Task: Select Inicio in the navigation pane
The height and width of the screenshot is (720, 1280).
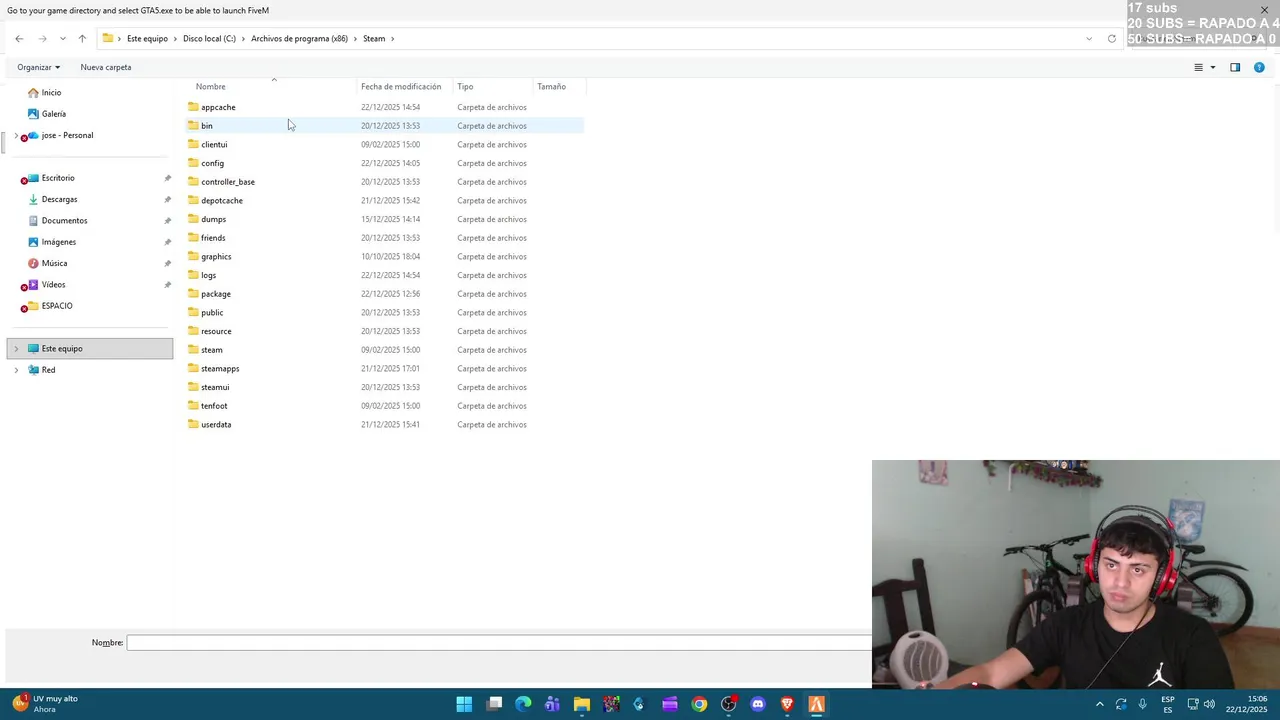Action: click(x=51, y=93)
